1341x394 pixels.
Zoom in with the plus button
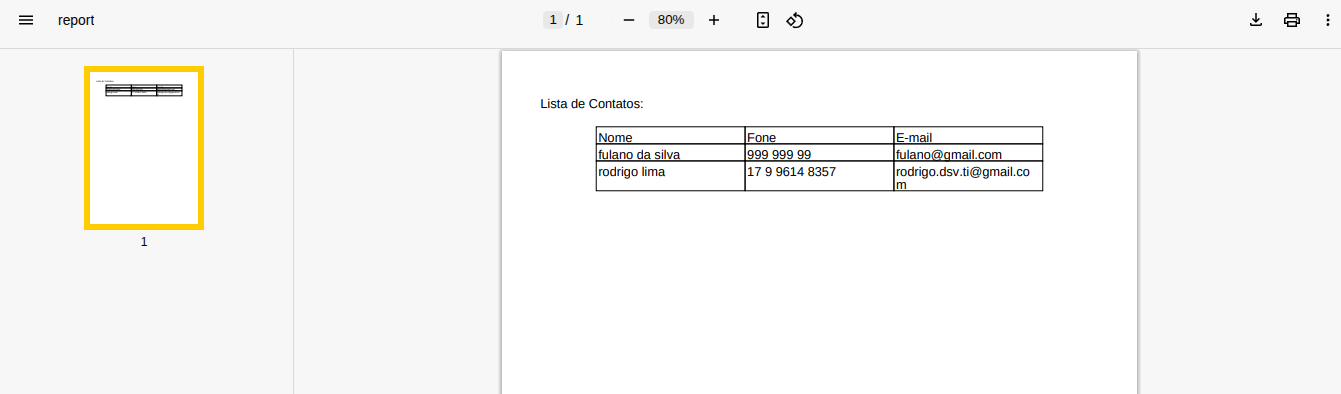[x=713, y=20]
